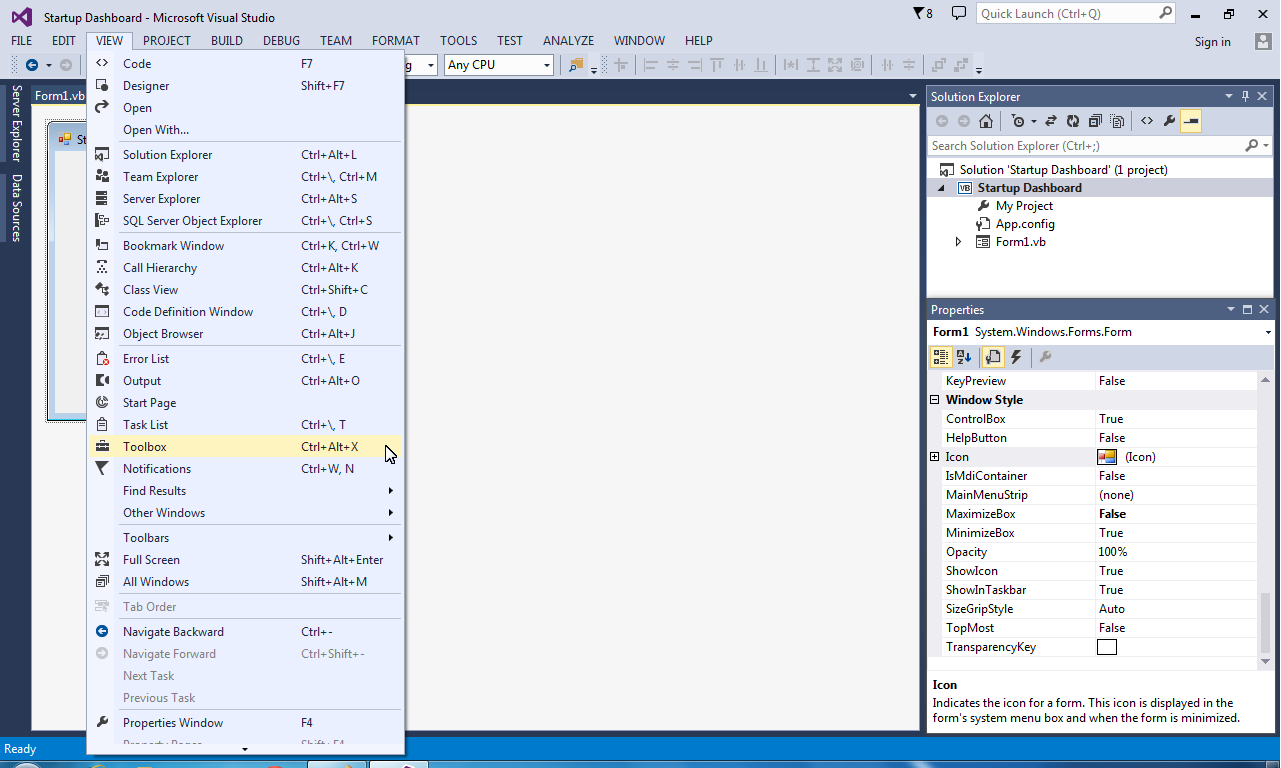
Task: Open the Toolbars submenu in View menu
Action: click(246, 538)
